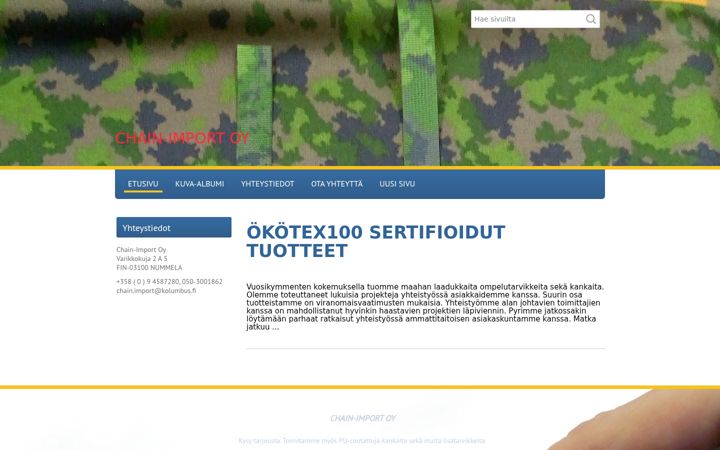Select the UUSI SIVU menu item
This screenshot has width=720, height=450.
click(x=397, y=184)
